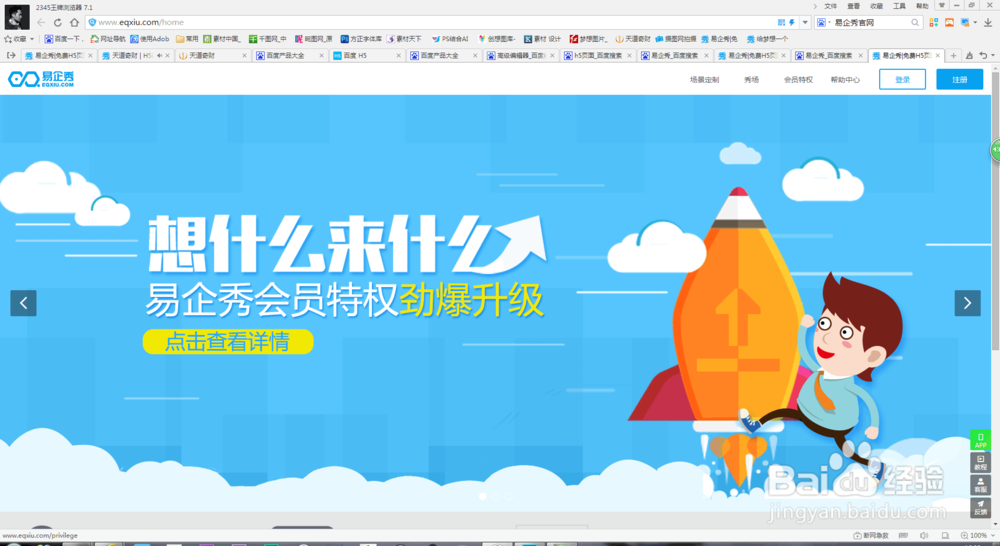Click the status bar speaker icon
The image size is (1000, 546).
pyautogui.click(x=924, y=536)
